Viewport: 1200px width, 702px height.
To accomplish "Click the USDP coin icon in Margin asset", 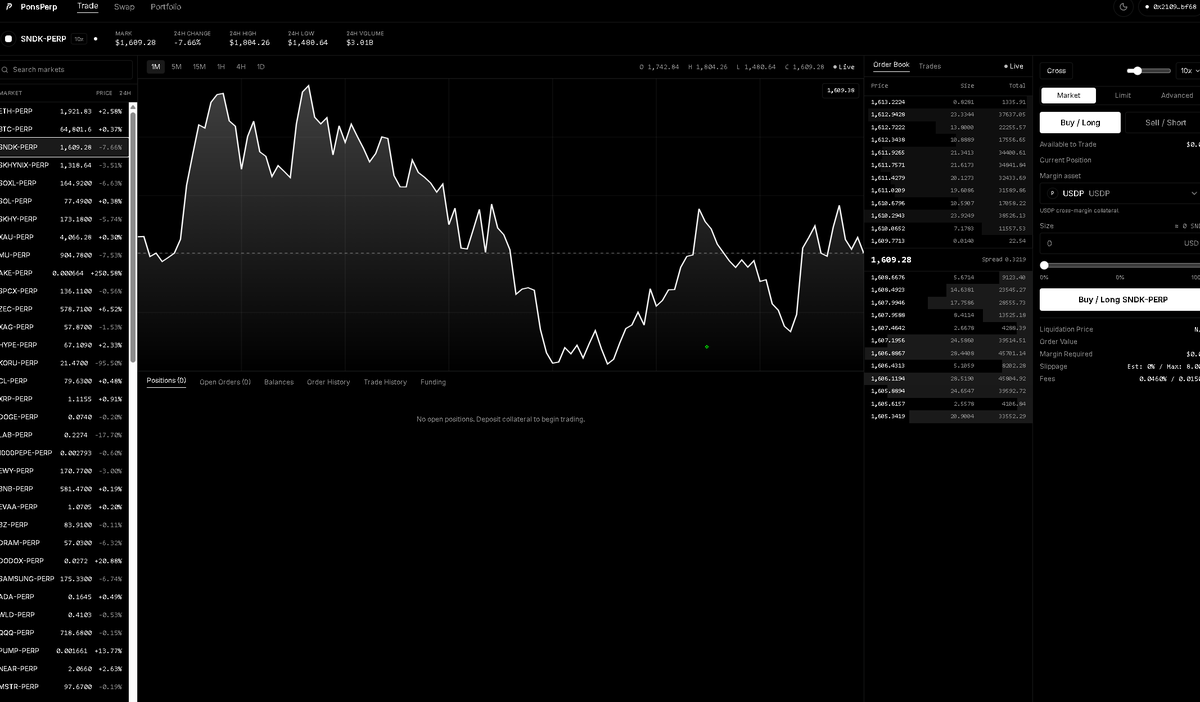I will [1052, 193].
